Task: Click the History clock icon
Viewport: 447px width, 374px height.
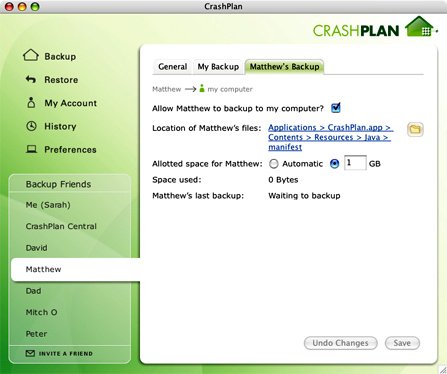Action: tap(31, 126)
